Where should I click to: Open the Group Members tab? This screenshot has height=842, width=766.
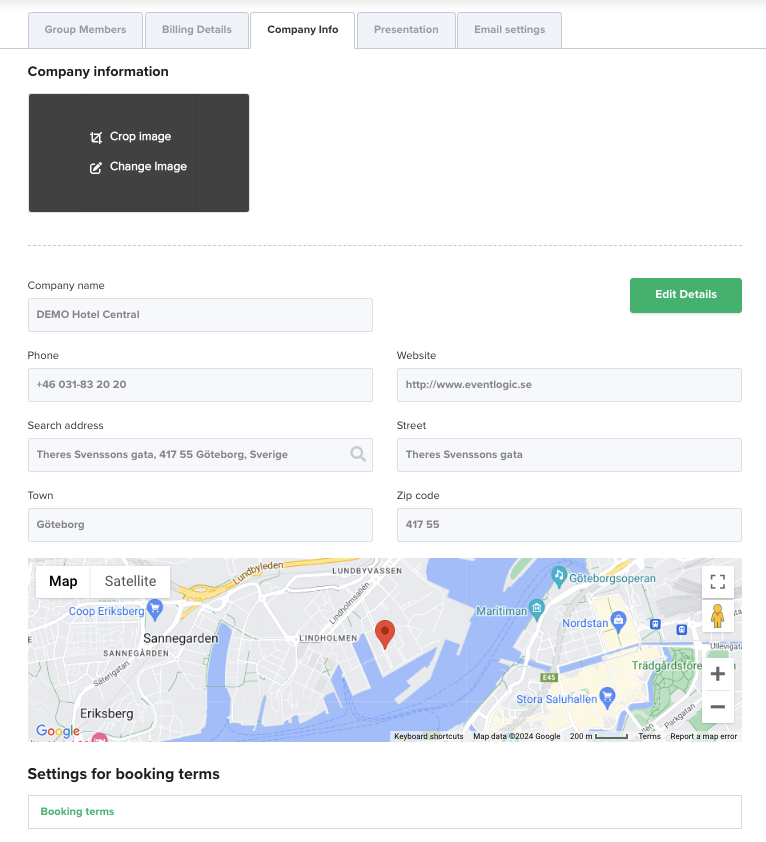[85, 30]
